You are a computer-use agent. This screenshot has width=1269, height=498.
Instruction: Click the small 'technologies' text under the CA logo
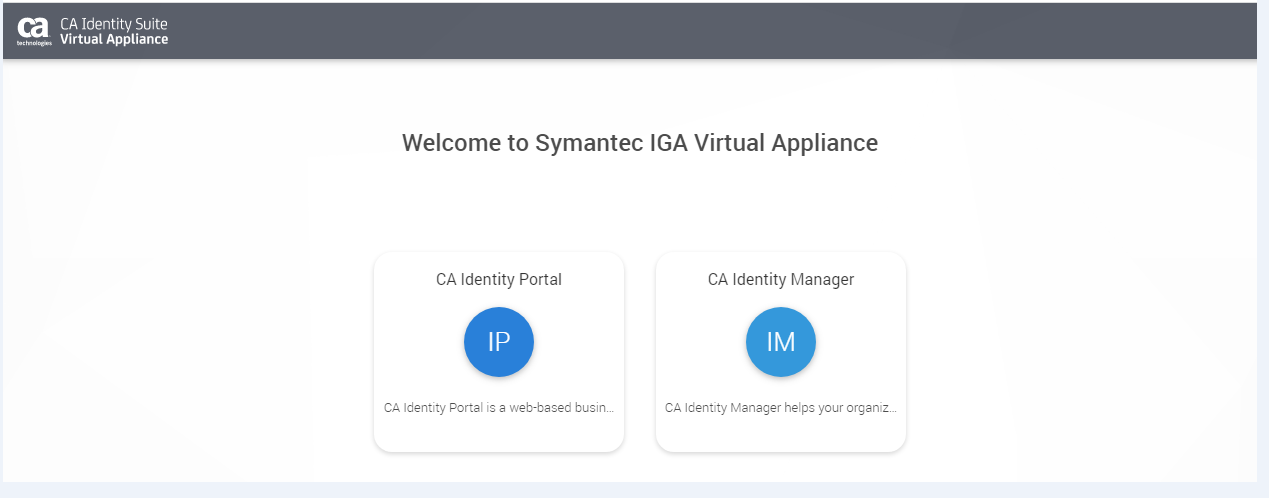pyautogui.click(x=34, y=43)
